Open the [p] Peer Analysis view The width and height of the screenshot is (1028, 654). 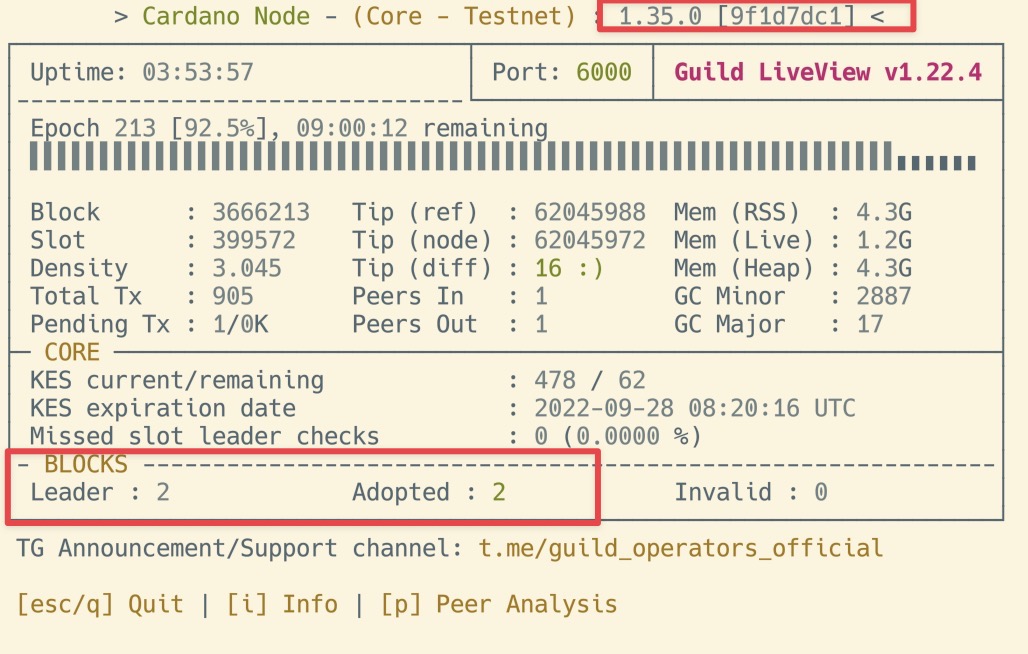499,604
